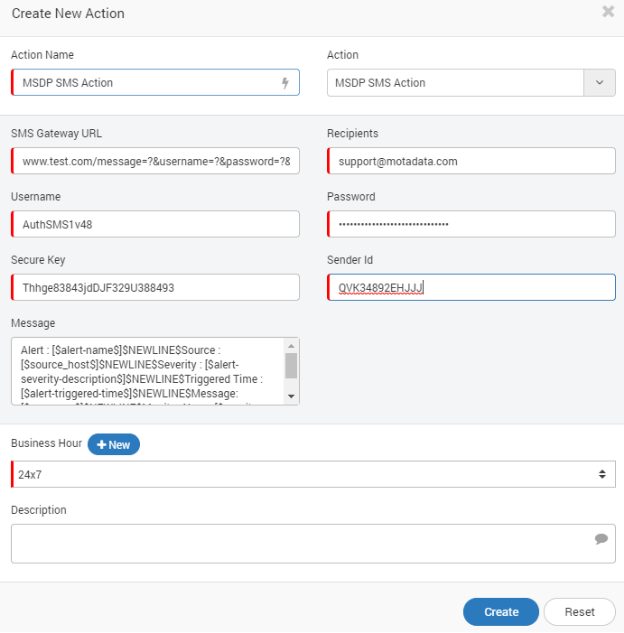
Task: Click the speech bubble icon in Description
Action: click(x=601, y=539)
